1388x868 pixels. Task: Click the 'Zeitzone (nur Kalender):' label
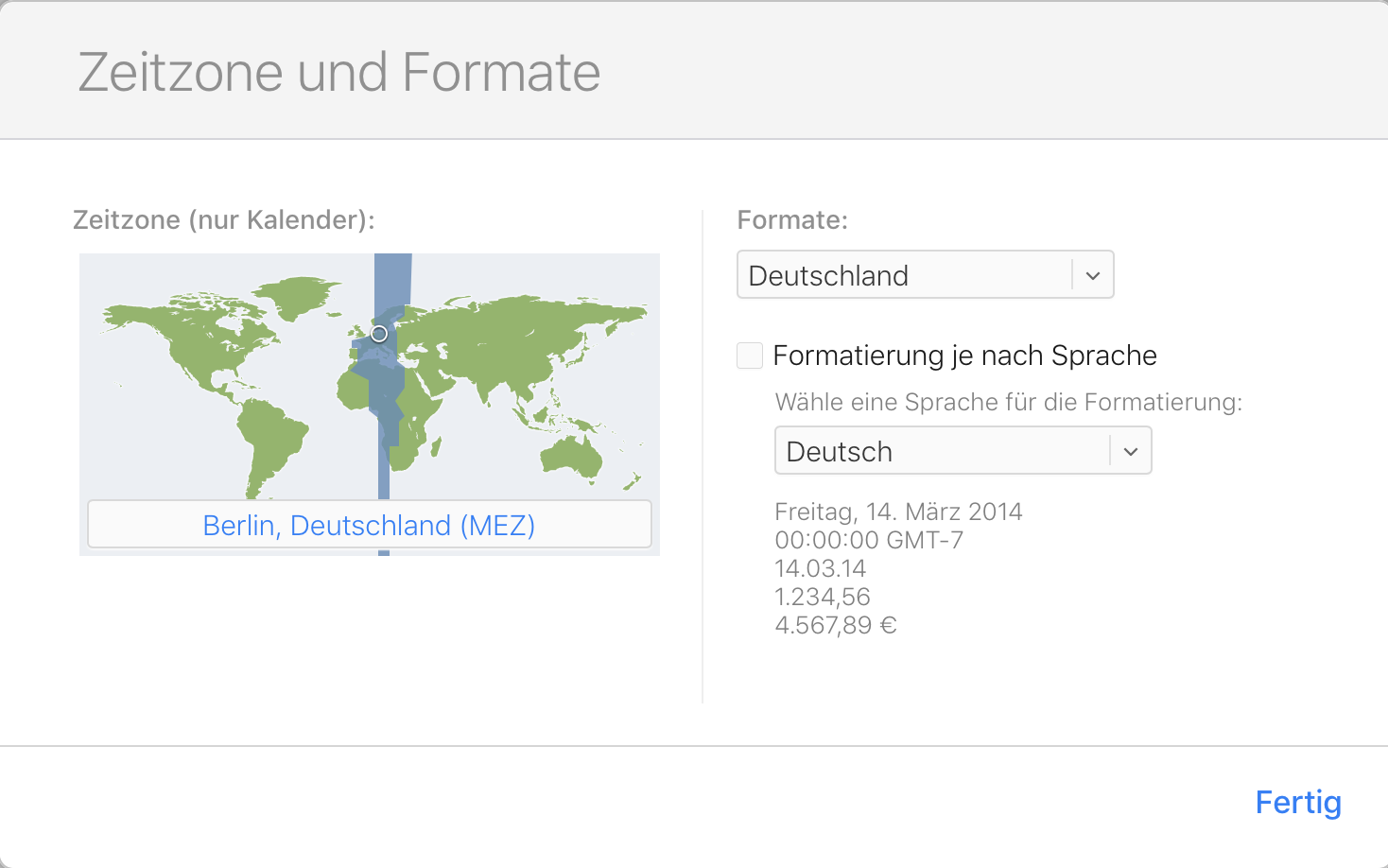(x=224, y=220)
